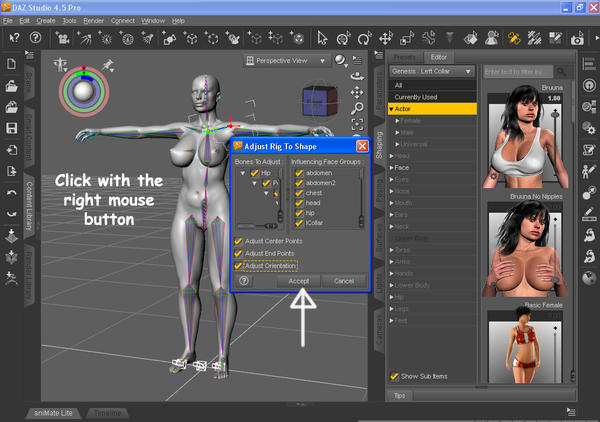Uncheck Adjust End Points
This screenshot has width=600, height=422.
point(238,254)
